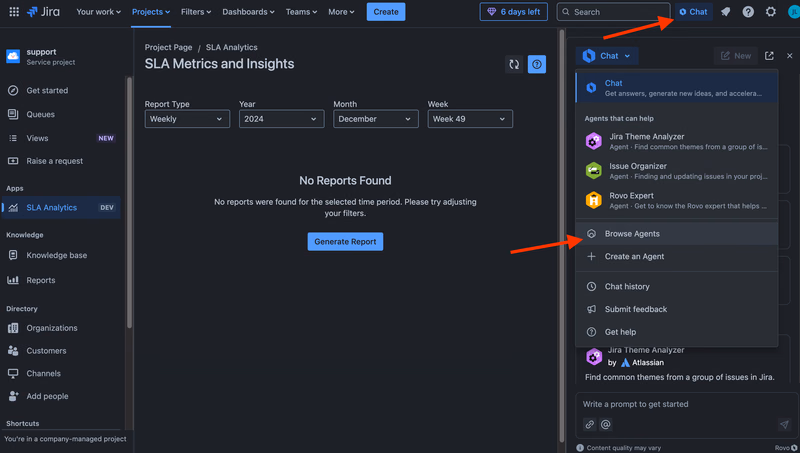
Task: Click the support project icon
Action: tap(13, 56)
